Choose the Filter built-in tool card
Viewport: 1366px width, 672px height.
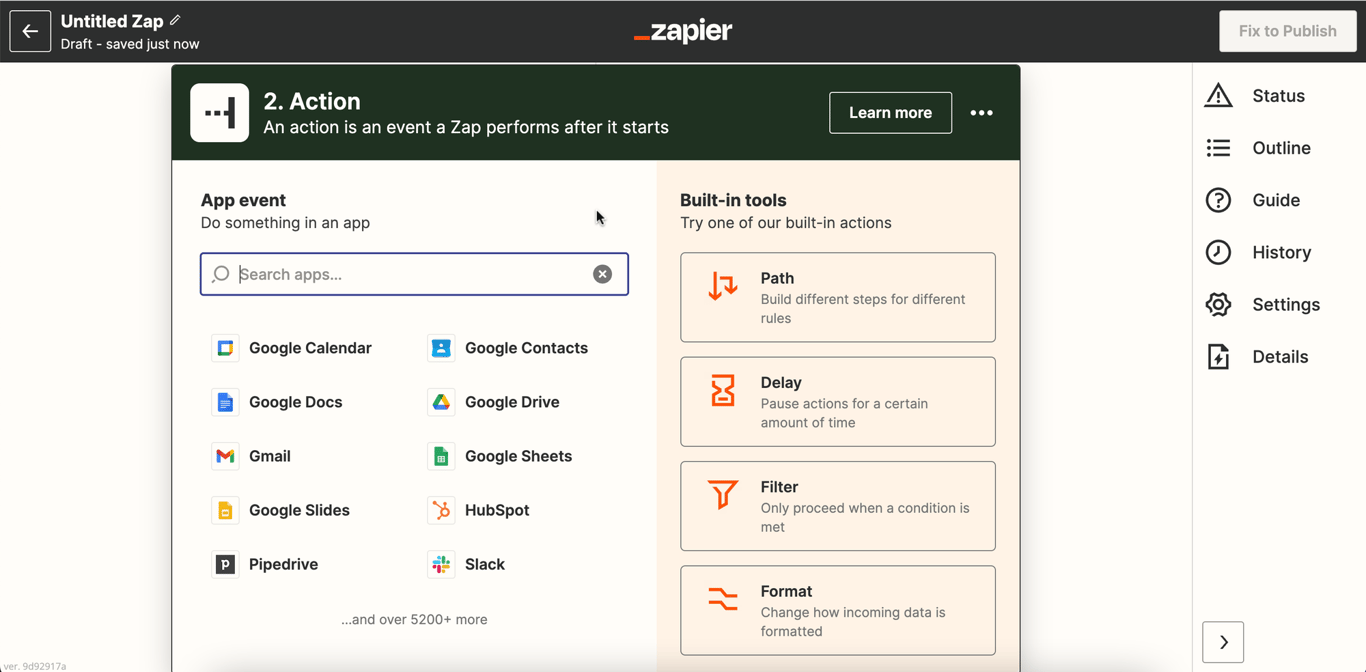coord(838,506)
